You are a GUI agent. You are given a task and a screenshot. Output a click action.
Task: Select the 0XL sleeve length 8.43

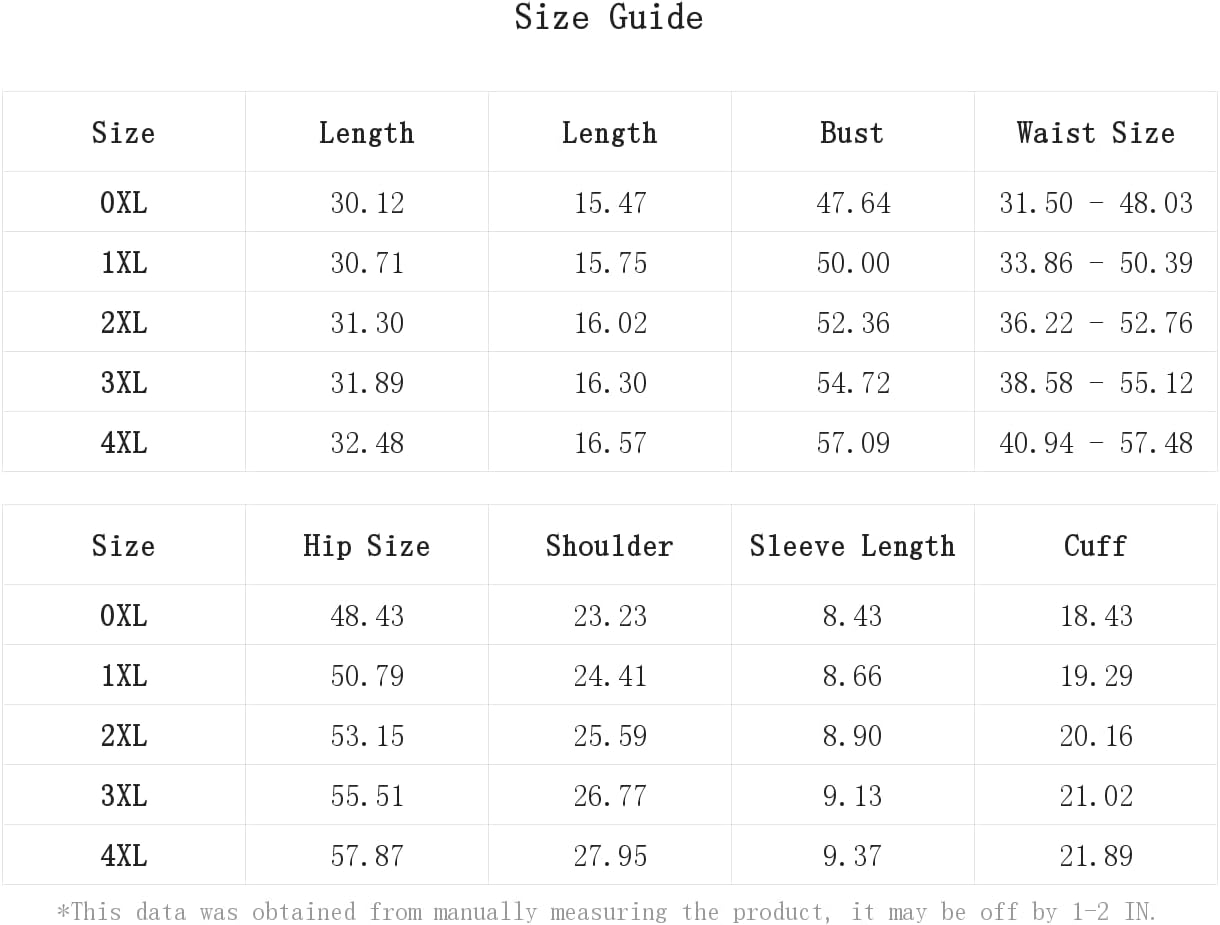click(x=853, y=616)
